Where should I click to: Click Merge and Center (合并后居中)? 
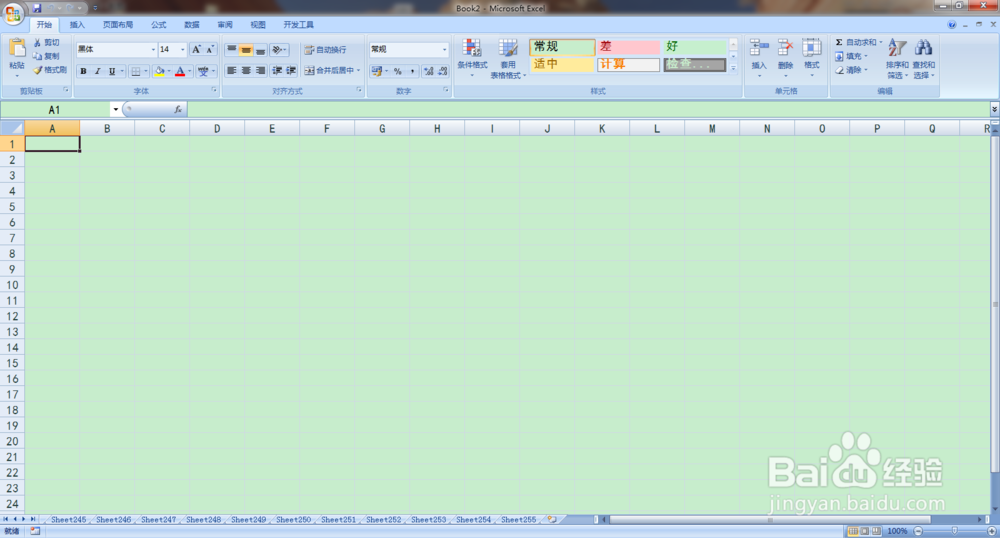329,70
